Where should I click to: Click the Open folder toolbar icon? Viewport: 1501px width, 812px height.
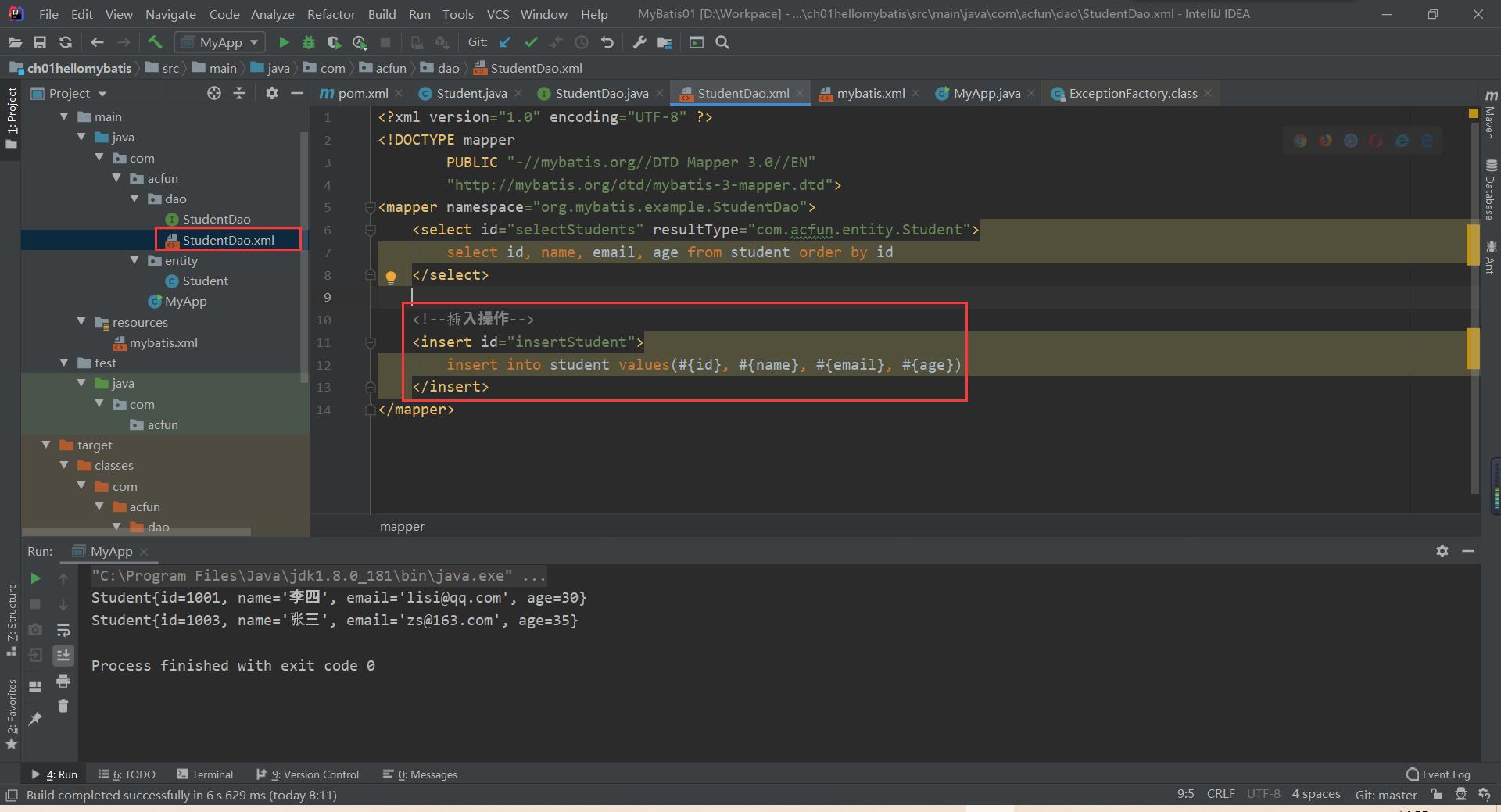click(15, 42)
